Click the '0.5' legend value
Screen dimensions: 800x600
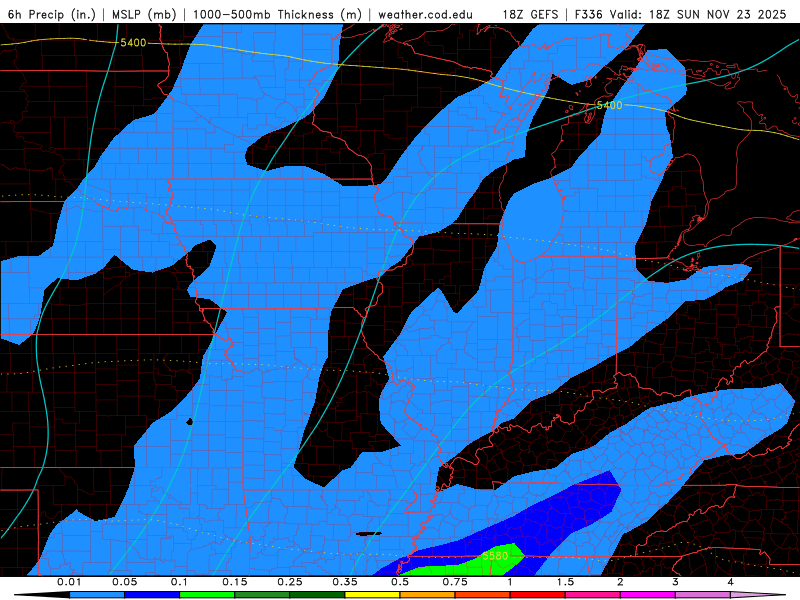400,582
